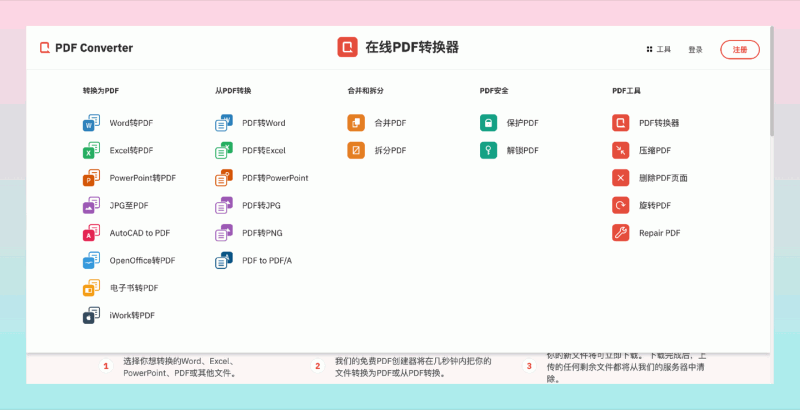Click the PDF转PowerPoint icon
The image size is (800, 410).
pos(224,178)
